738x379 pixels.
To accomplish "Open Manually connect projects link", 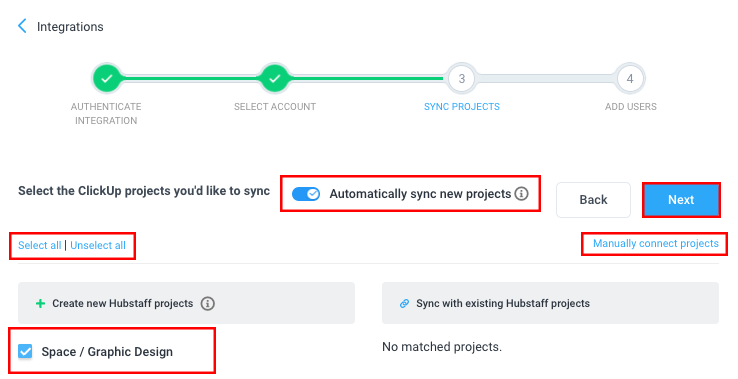I will point(656,243).
